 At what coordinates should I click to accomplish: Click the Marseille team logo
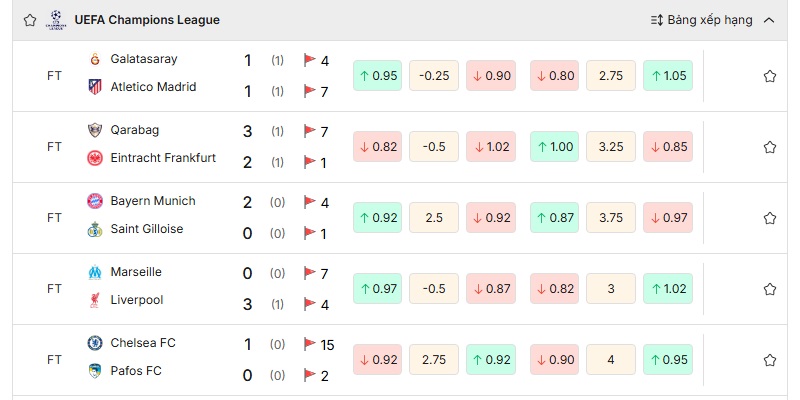(95, 272)
